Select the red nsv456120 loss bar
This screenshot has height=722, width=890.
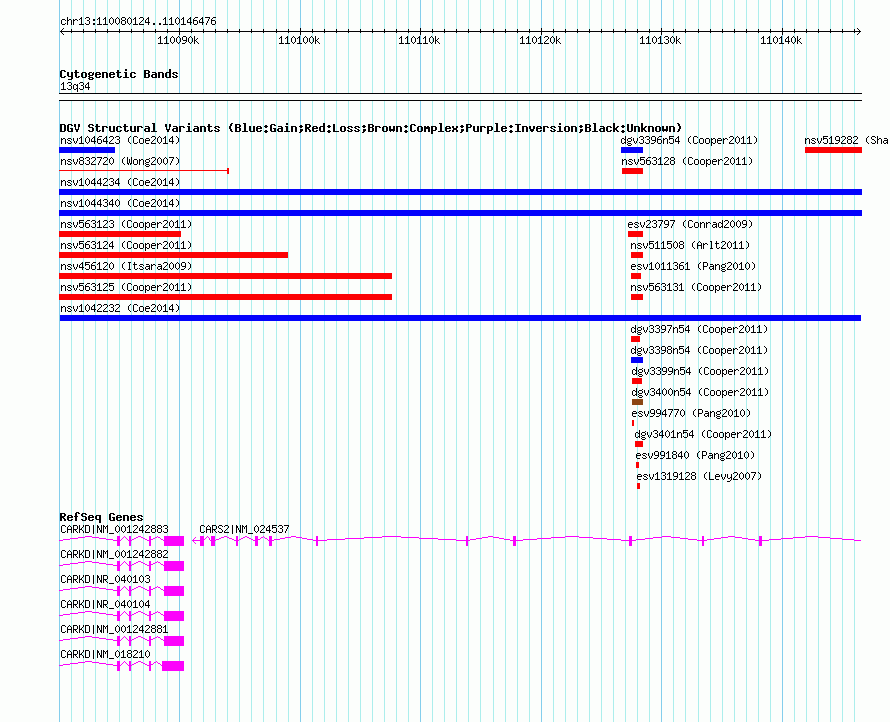tap(226, 276)
